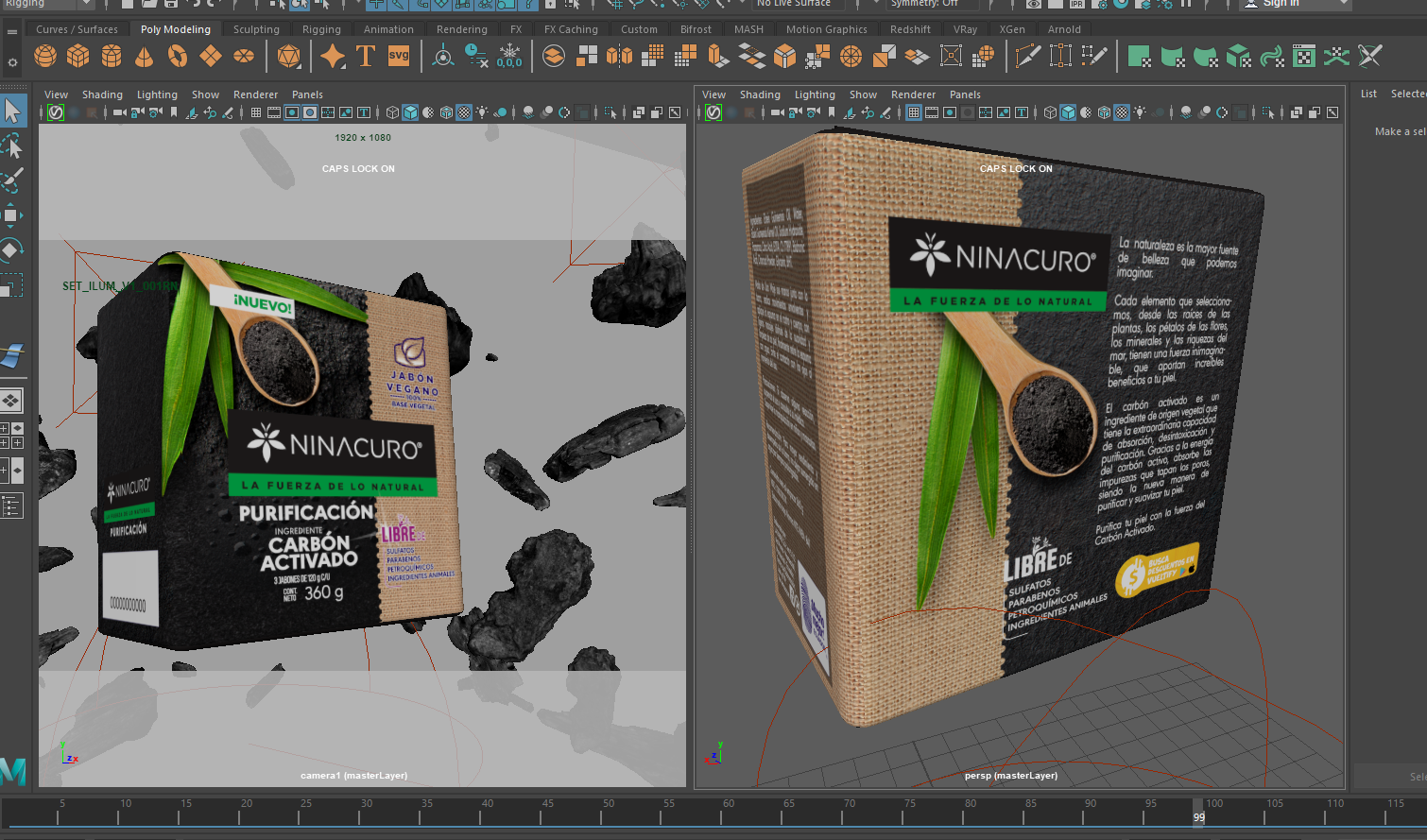
Task: Activate the Rotate tool in toolbox
Action: (x=11, y=249)
